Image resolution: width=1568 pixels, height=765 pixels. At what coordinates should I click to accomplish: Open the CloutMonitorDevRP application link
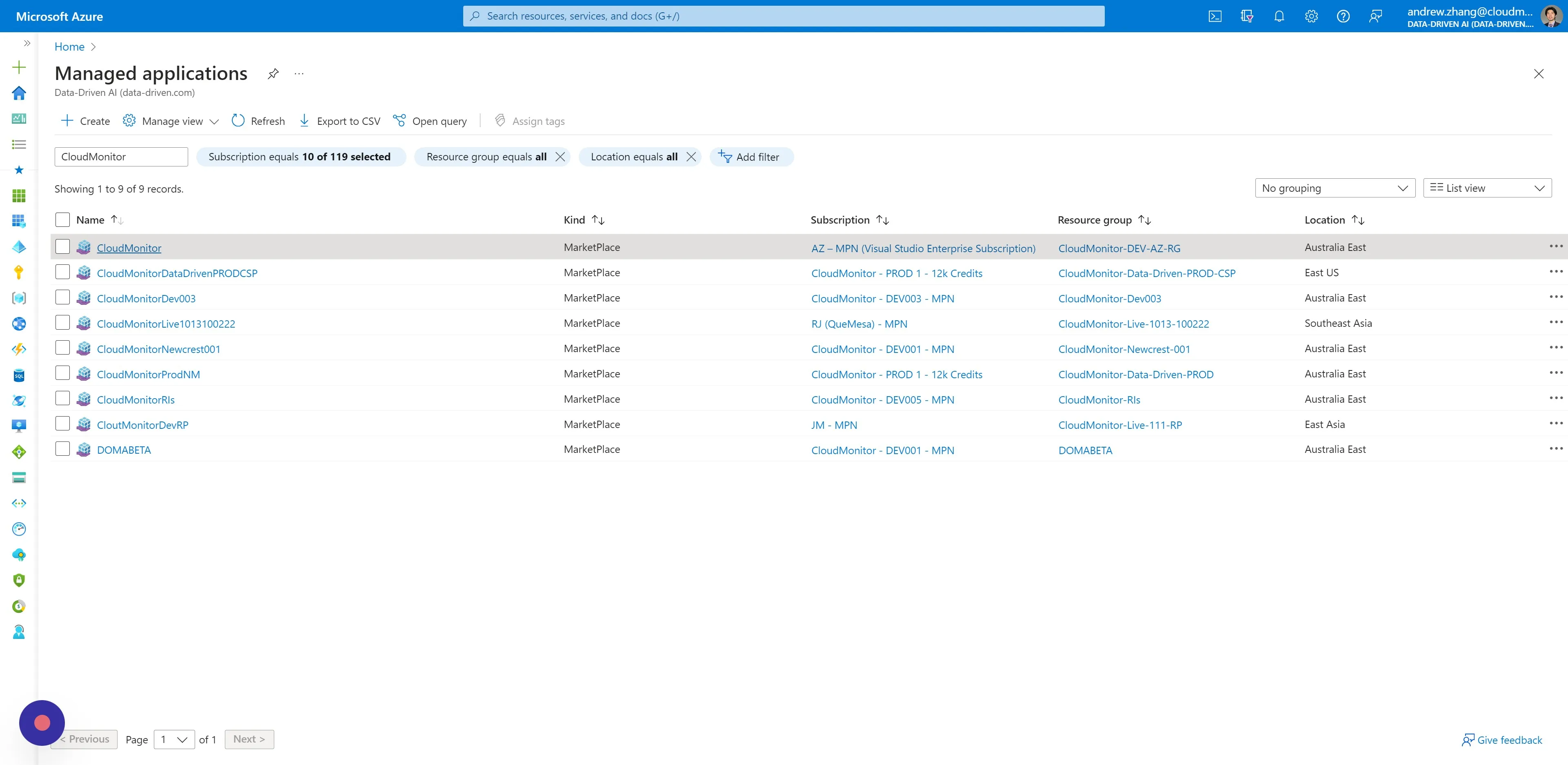(142, 426)
